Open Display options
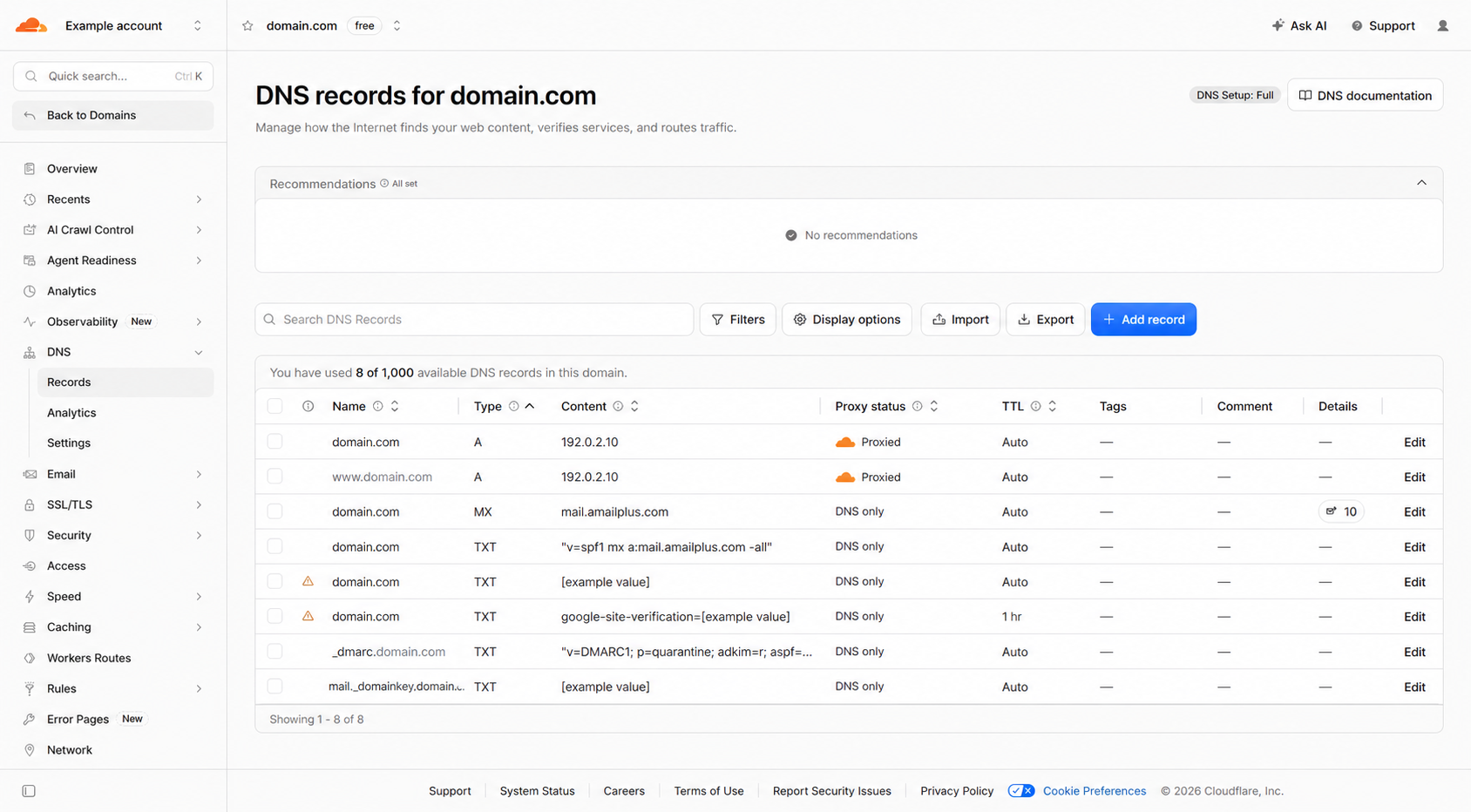The image size is (1471, 812). click(847, 320)
